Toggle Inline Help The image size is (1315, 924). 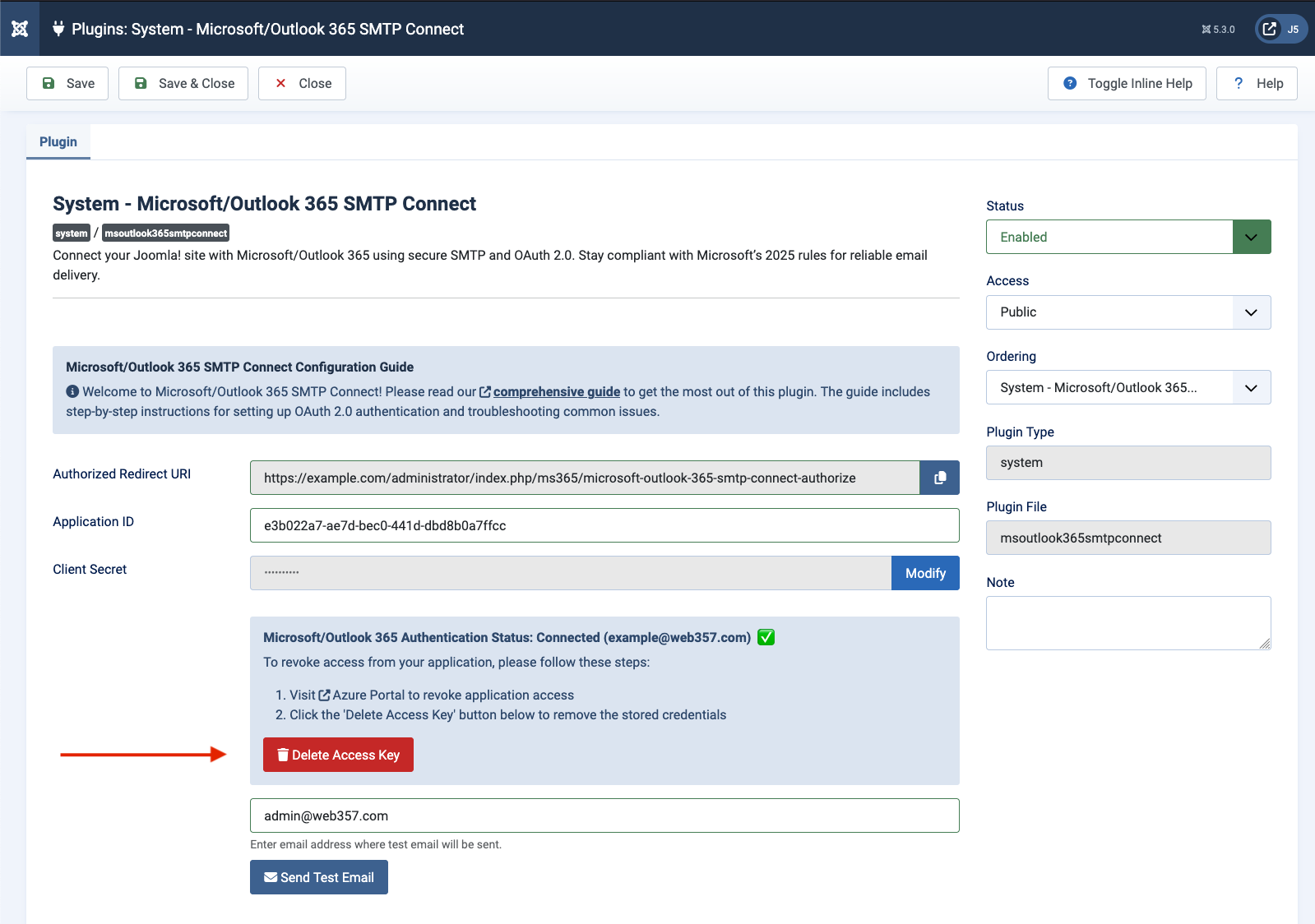pyautogui.click(x=1127, y=83)
